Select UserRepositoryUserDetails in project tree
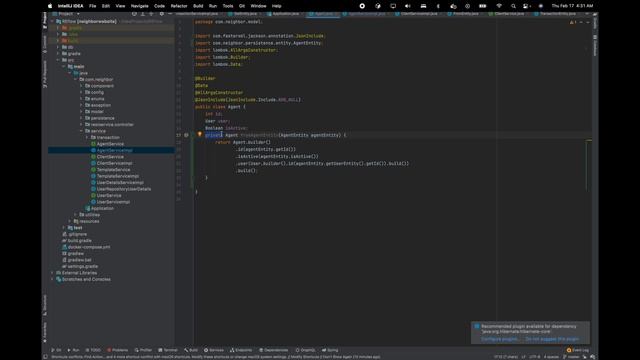The image size is (640, 360). pyautogui.click(x=124, y=189)
